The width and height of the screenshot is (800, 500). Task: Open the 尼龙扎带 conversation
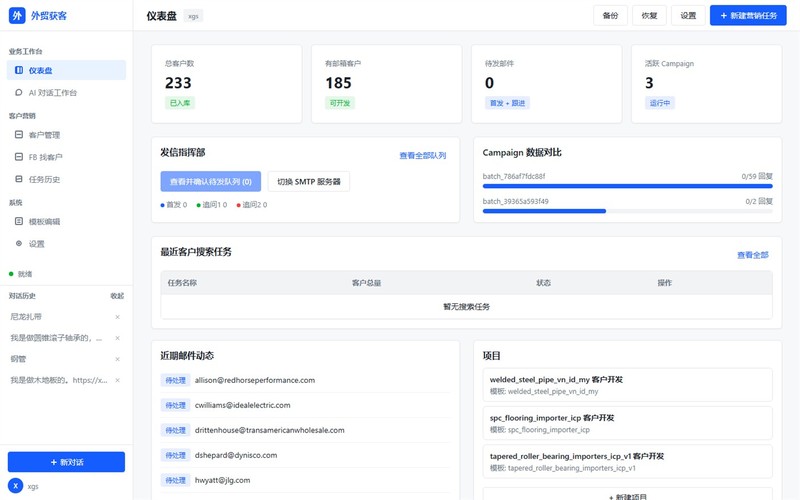click(26, 317)
